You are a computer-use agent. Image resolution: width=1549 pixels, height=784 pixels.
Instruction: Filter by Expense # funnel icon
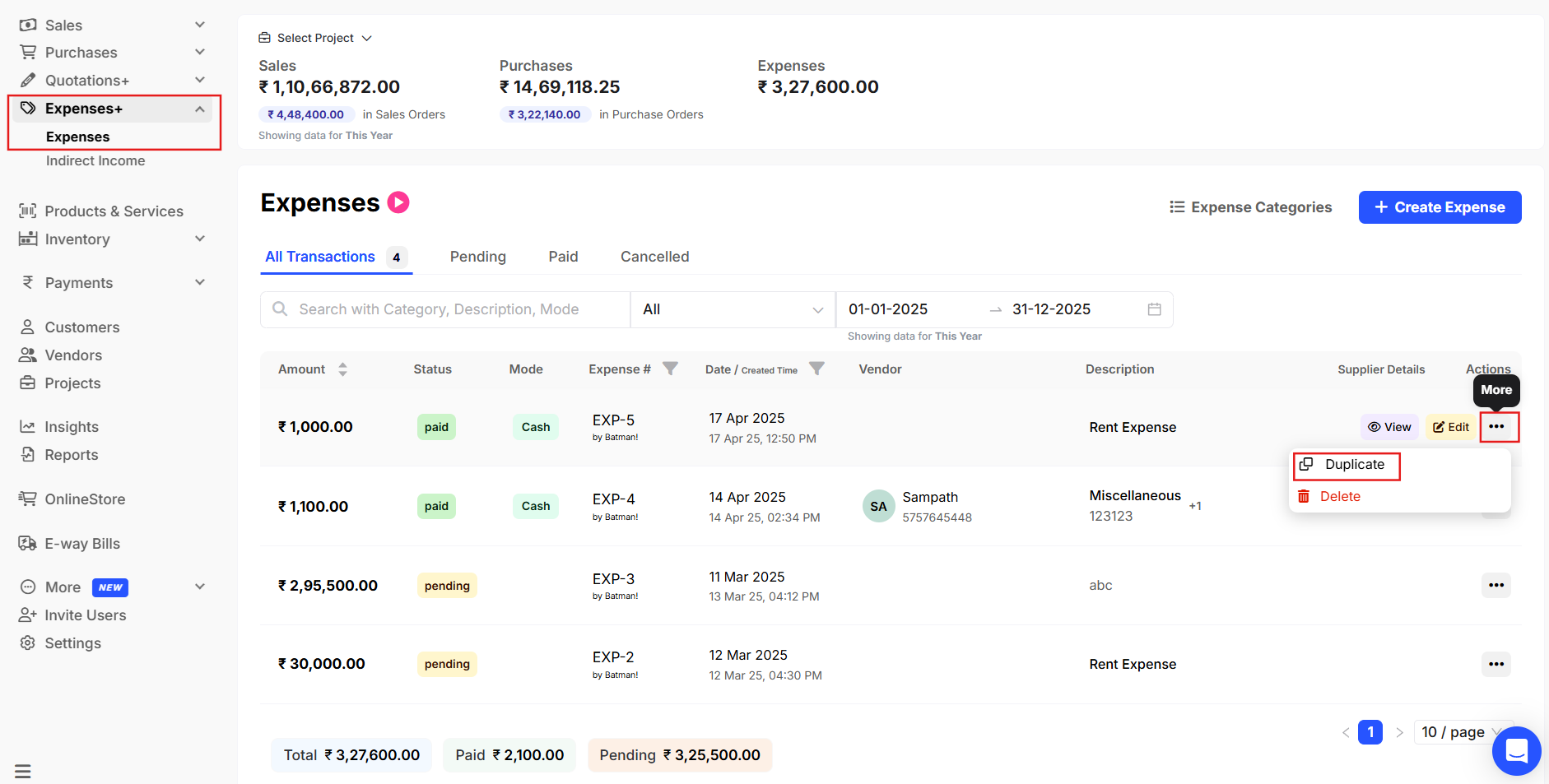(671, 369)
